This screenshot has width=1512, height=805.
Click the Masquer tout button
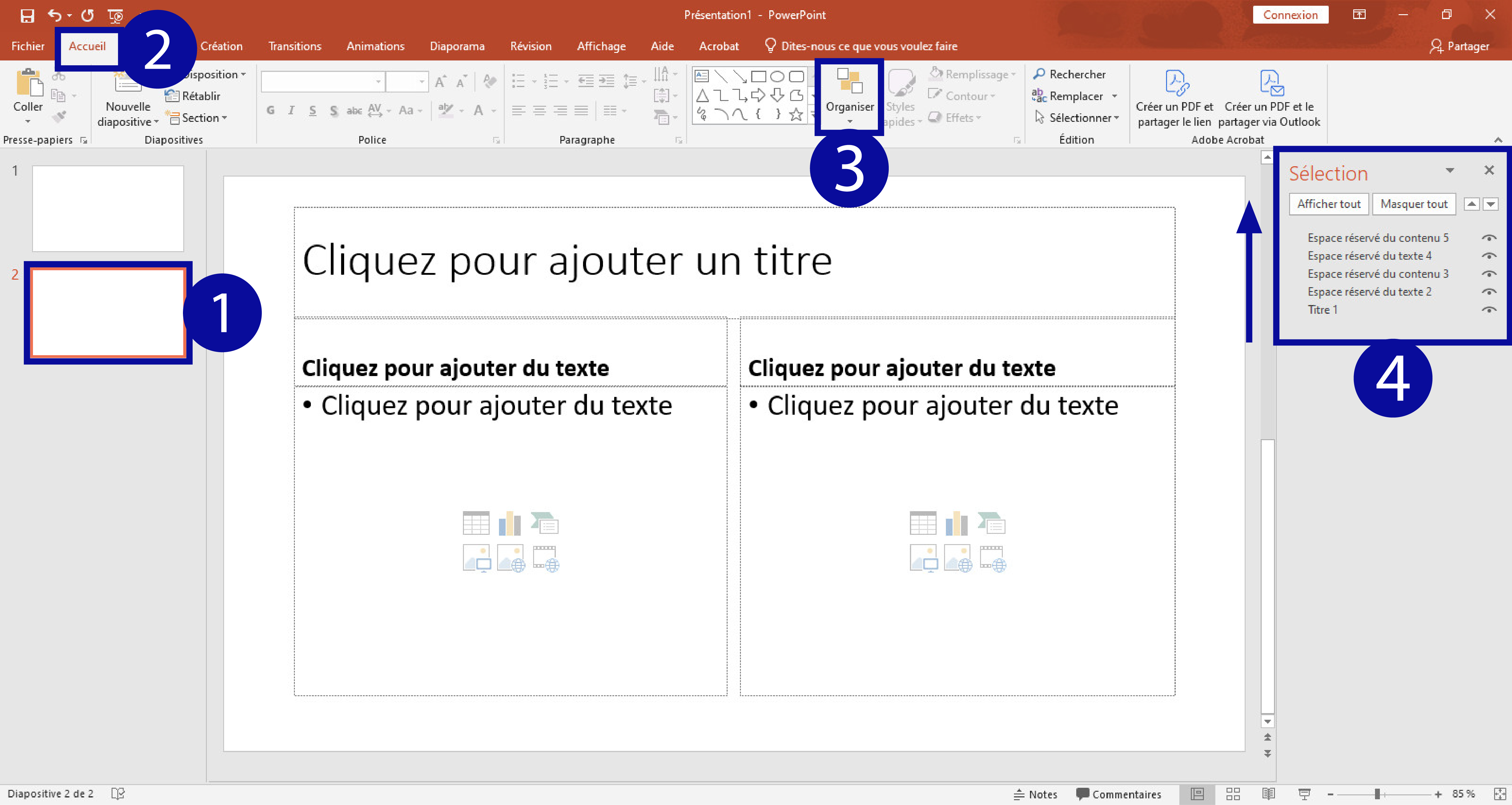click(x=1413, y=204)
